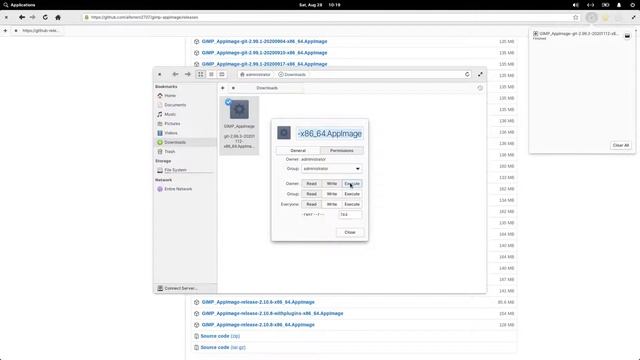Click the octal permission value field

pos(350,214)
